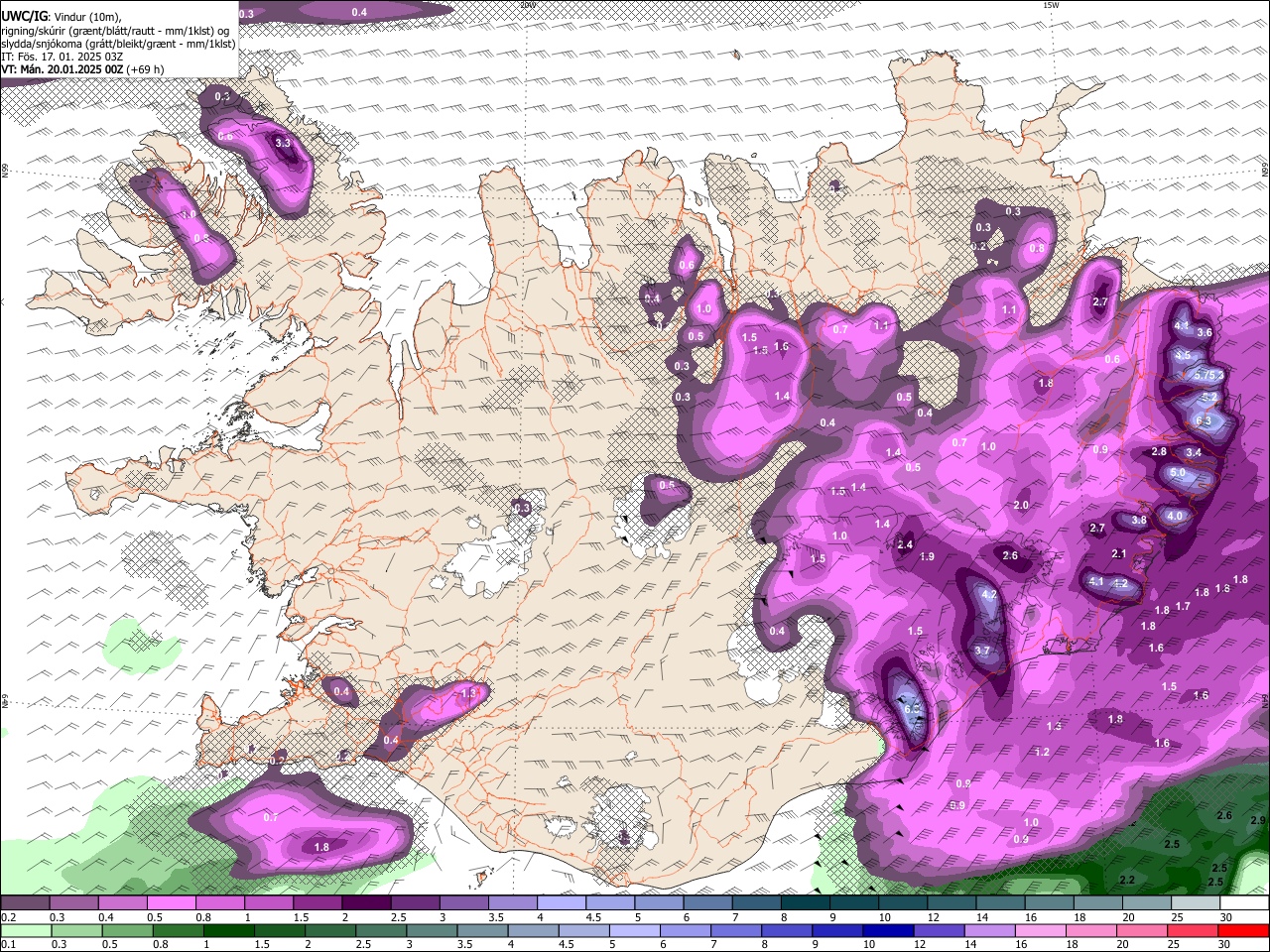Click the 3.4 value on the east coast
This screenshot has height=952, width=1270.
click(1194, 452)
